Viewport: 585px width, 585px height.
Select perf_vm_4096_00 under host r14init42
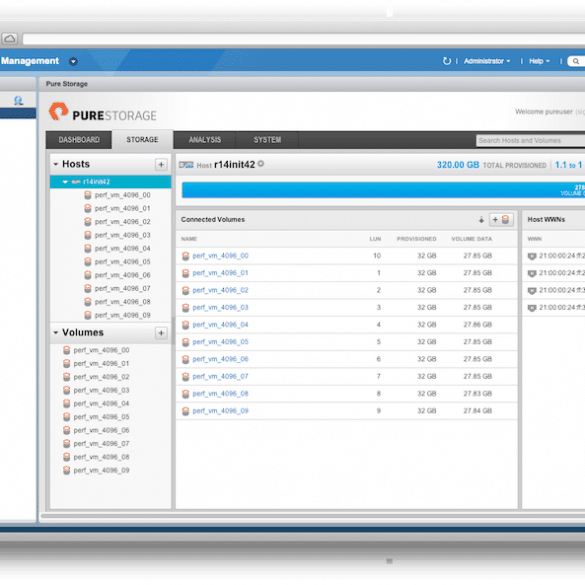(122, 195)
